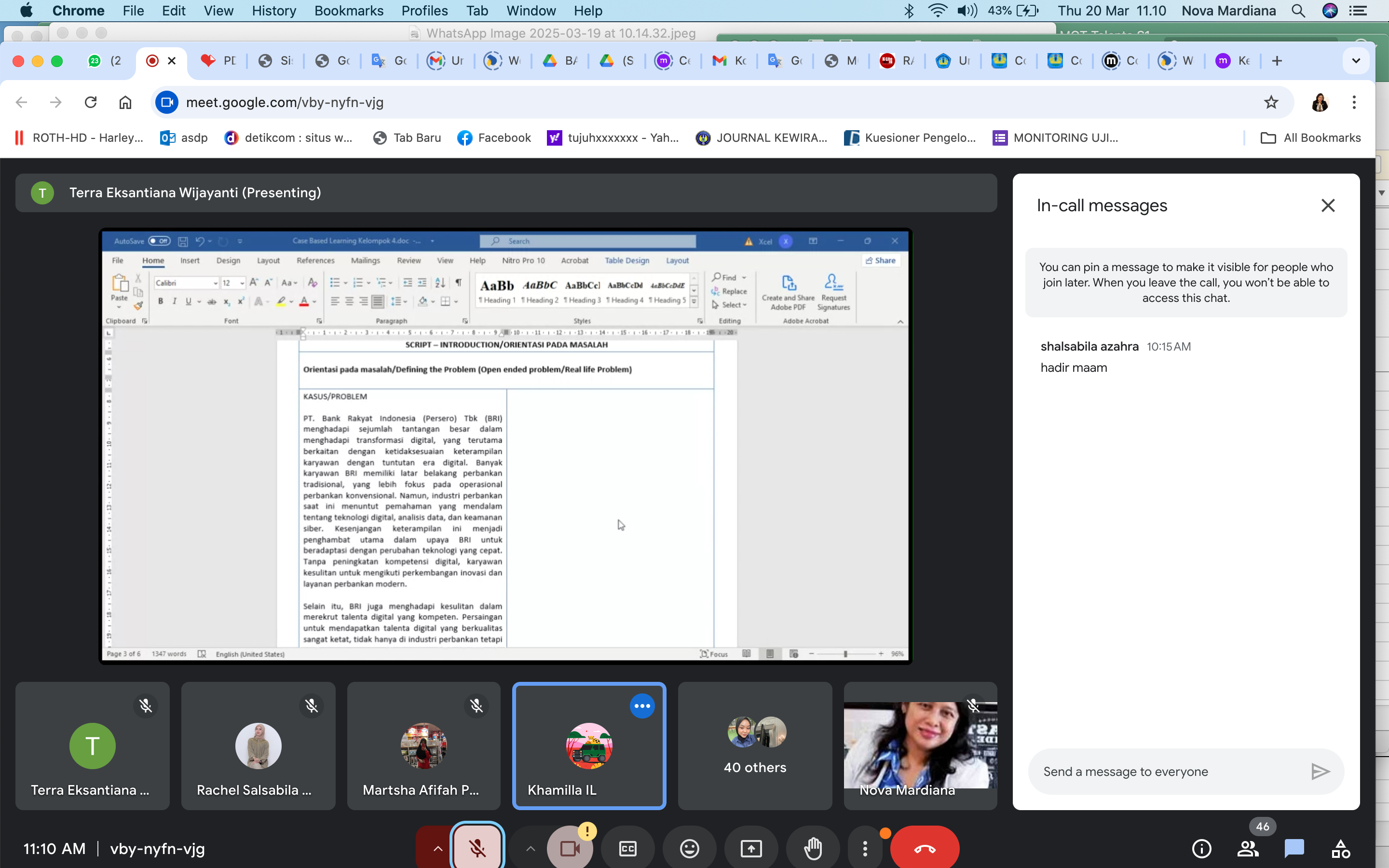
Task: Click the present now icon
Action: (x=751, y=849)
